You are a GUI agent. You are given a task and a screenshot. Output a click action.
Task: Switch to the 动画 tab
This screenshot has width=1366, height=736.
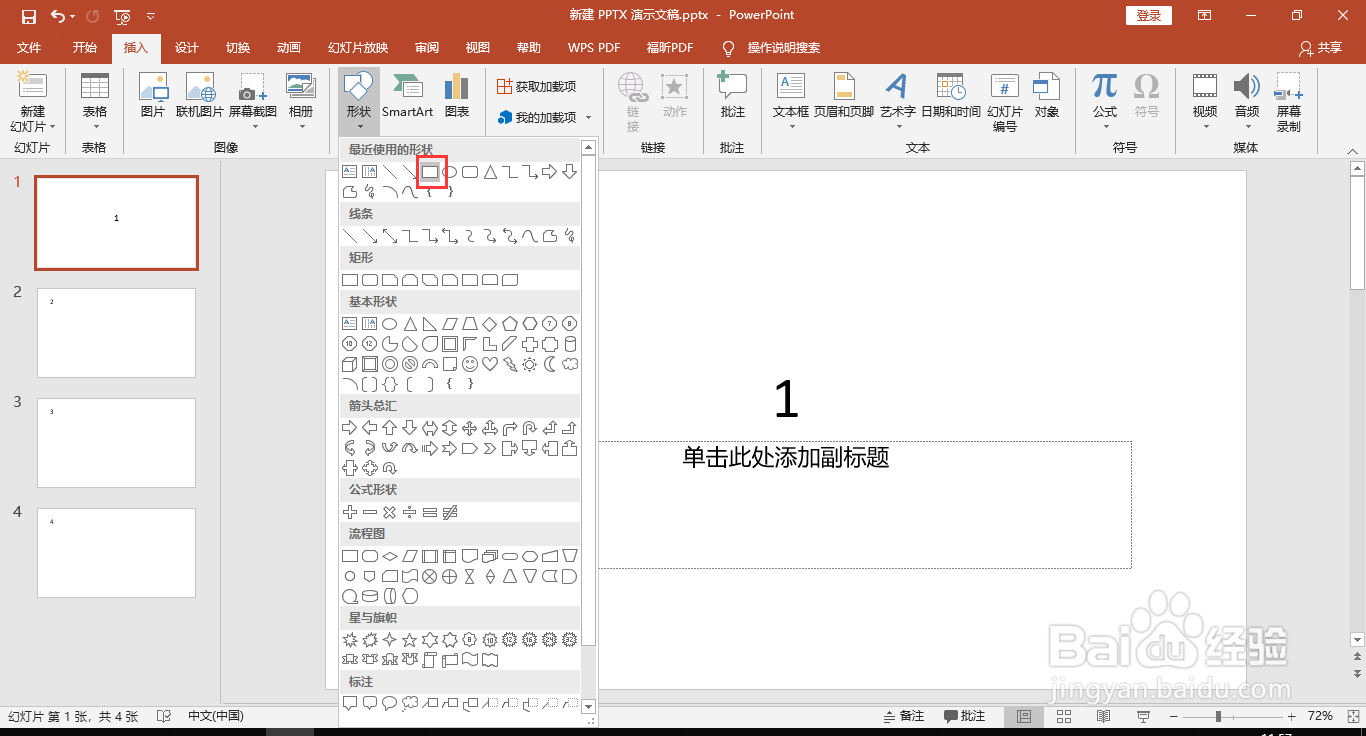(x=289, y=48)
